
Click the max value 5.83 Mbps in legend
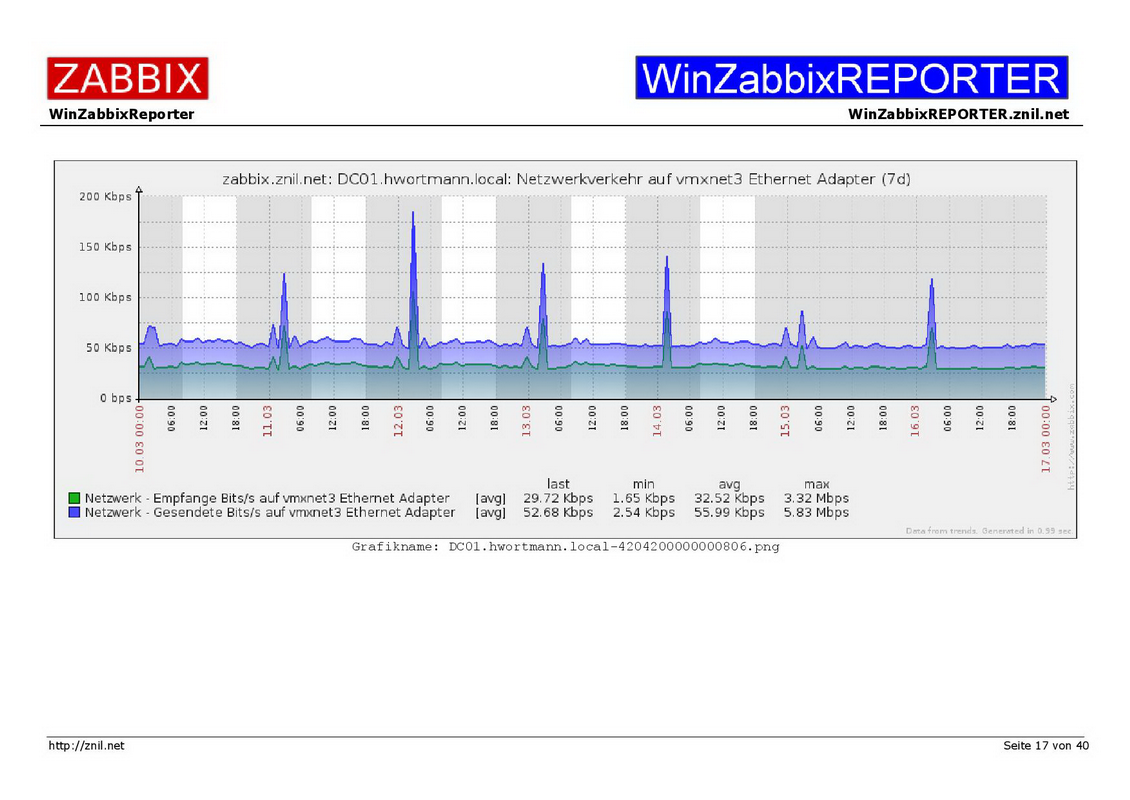[816, 513]
